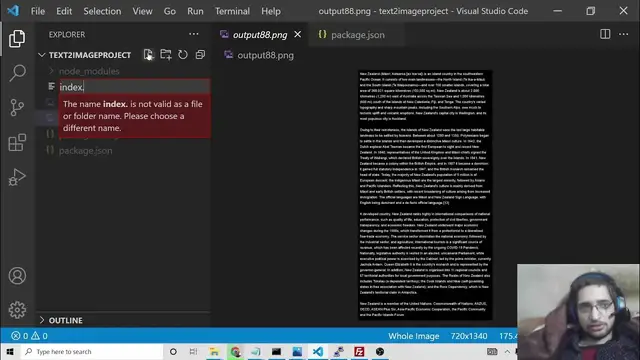The height and width of the screenshot is (360, 640).
Task: Click the New Folder icon in Explorer
Action: [x=166, y=55]
